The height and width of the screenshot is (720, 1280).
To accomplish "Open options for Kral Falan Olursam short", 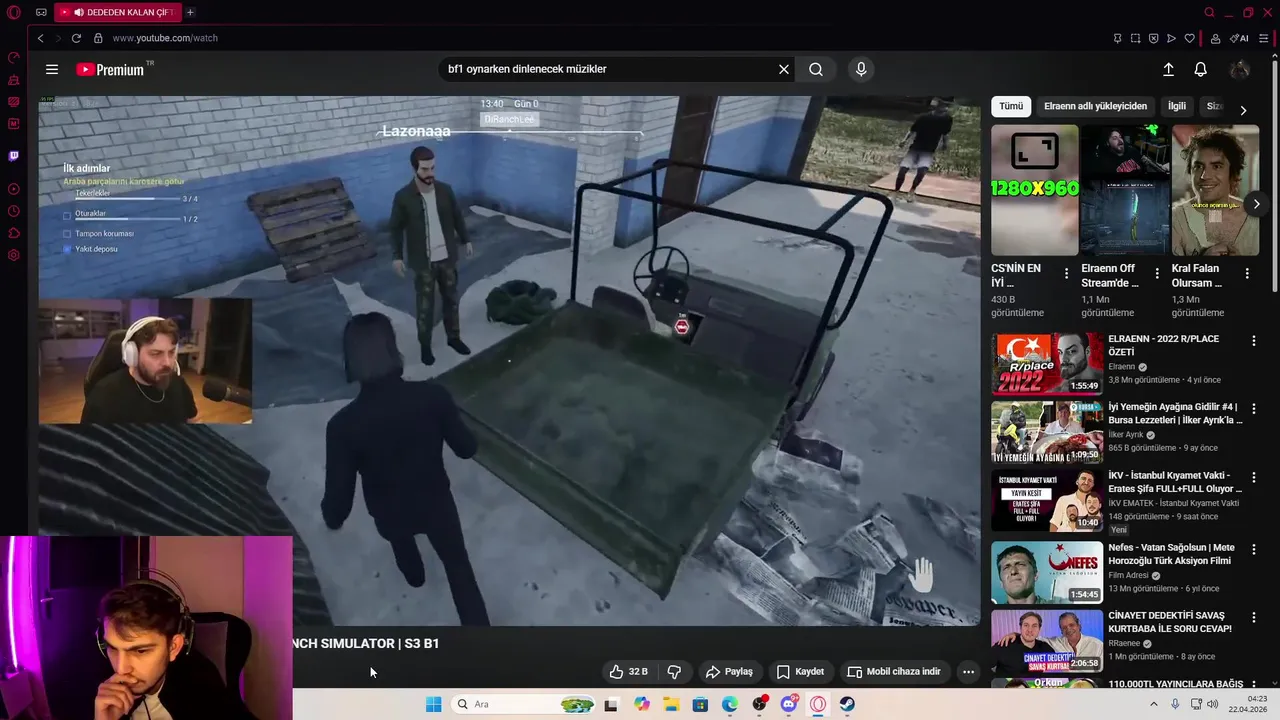I will [x=1247, y=273].
